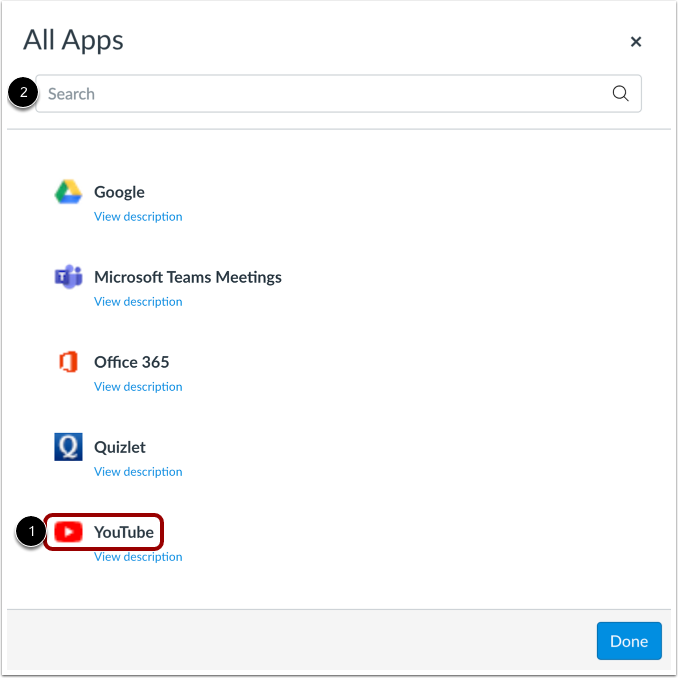View description for Microsoft Teams Meetings
The height and width of the screenshot is (678, 678).
[x=138, y=301]
